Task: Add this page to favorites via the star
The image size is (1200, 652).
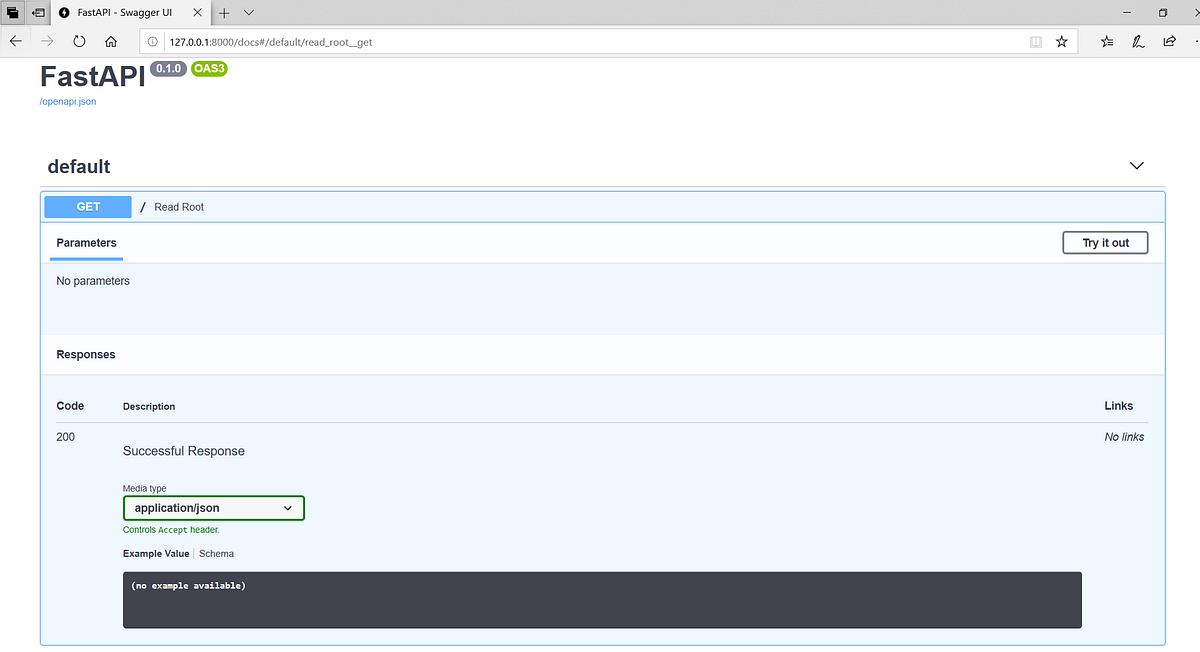Action: click(x=1061, y=41)
